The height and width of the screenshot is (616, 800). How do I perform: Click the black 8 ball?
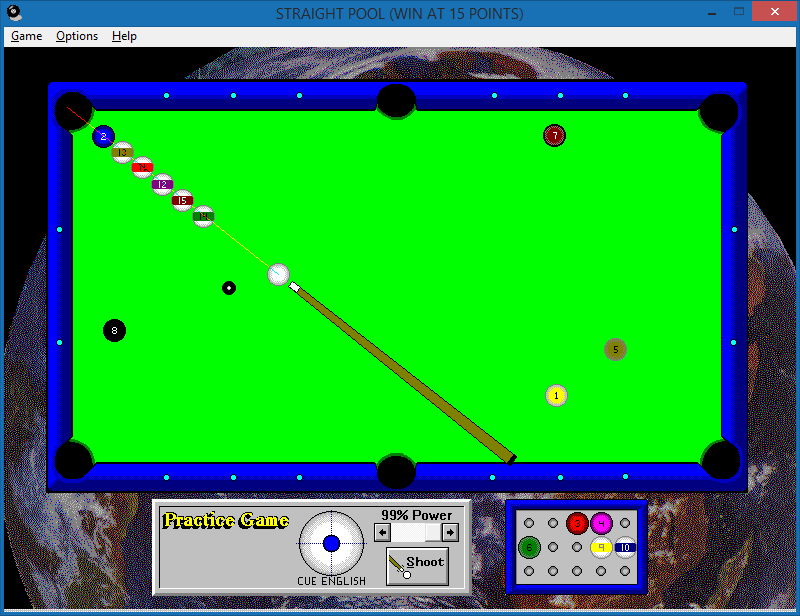(114, 331)
